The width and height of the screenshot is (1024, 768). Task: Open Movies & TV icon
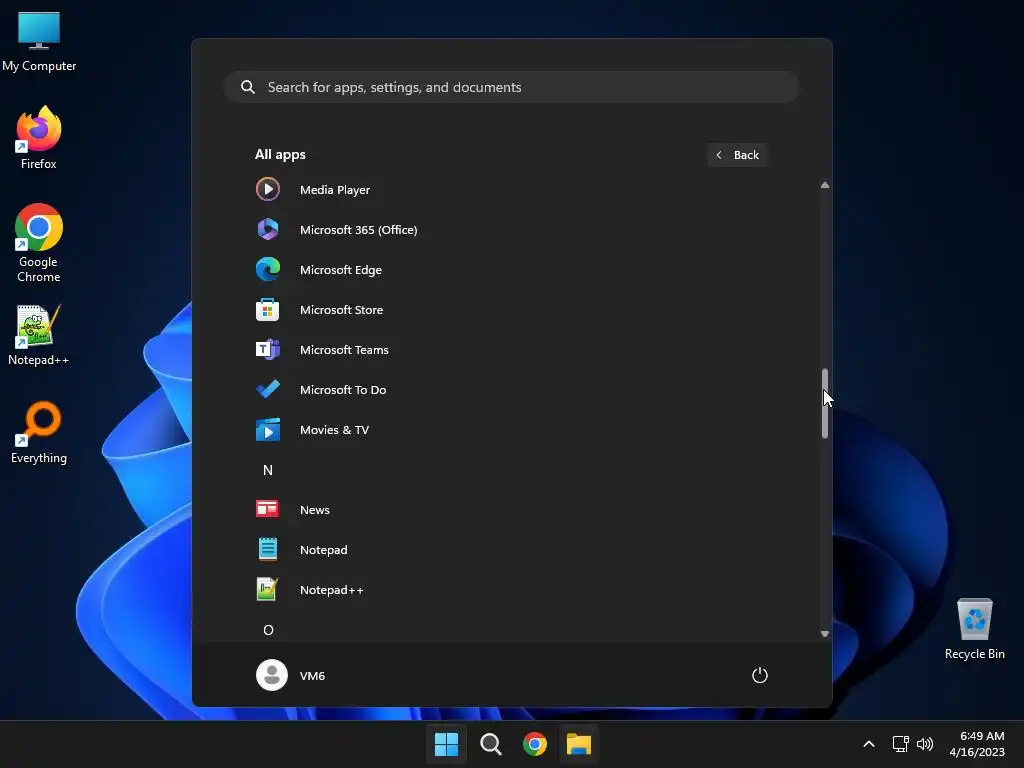click(x=268, y=430)
